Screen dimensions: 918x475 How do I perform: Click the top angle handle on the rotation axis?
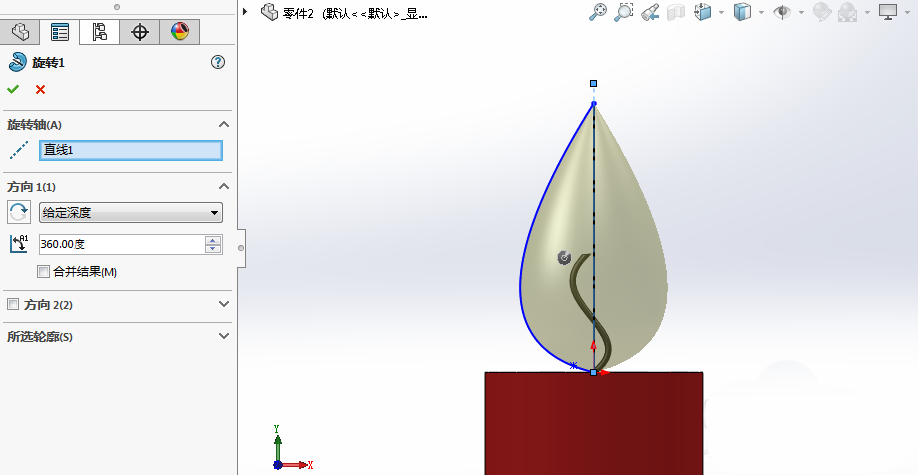[594, 84]
